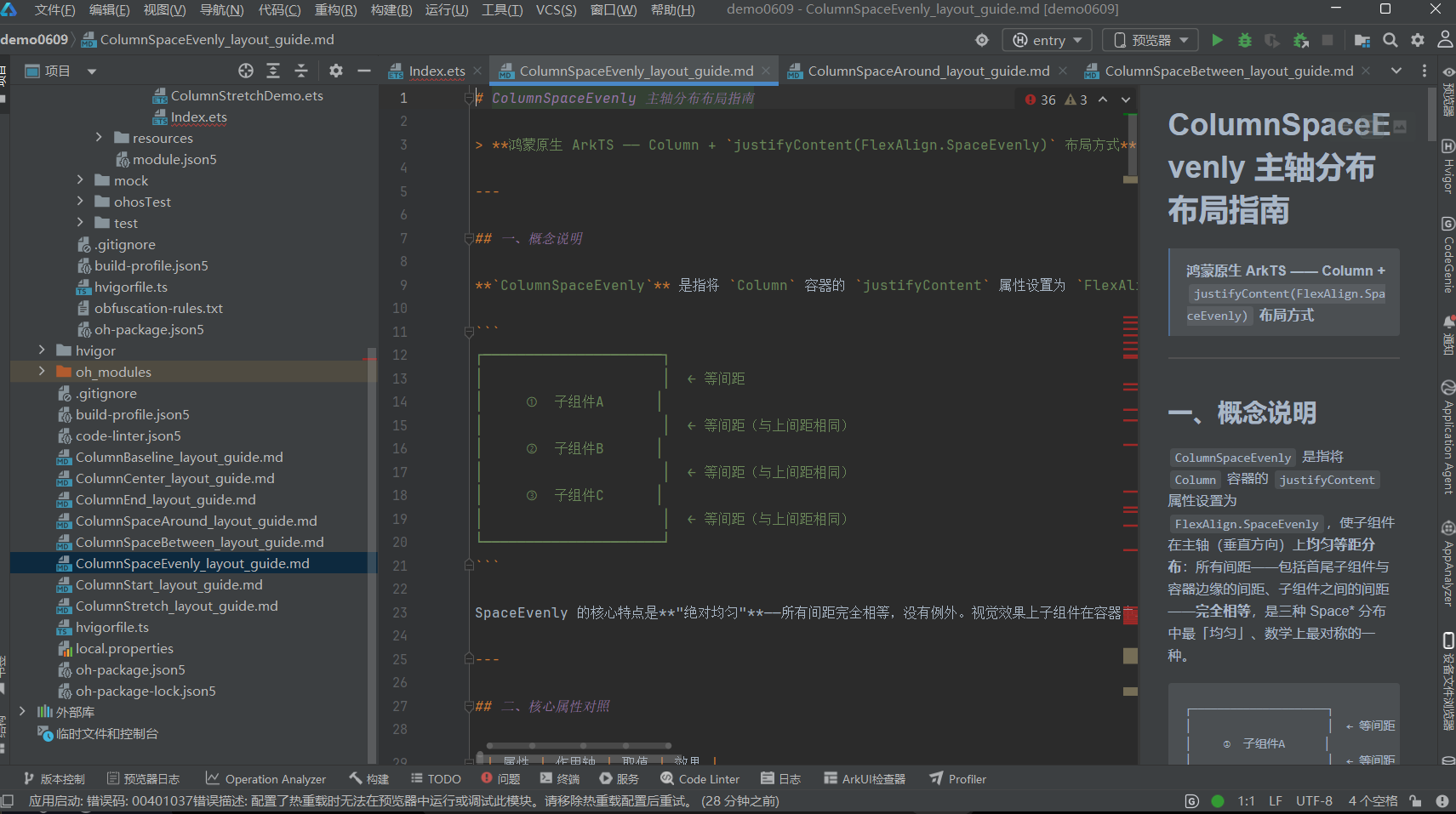Expand the ohosTest folder
The width and height of the screenshot is (1456, 814).
[80, 201]
